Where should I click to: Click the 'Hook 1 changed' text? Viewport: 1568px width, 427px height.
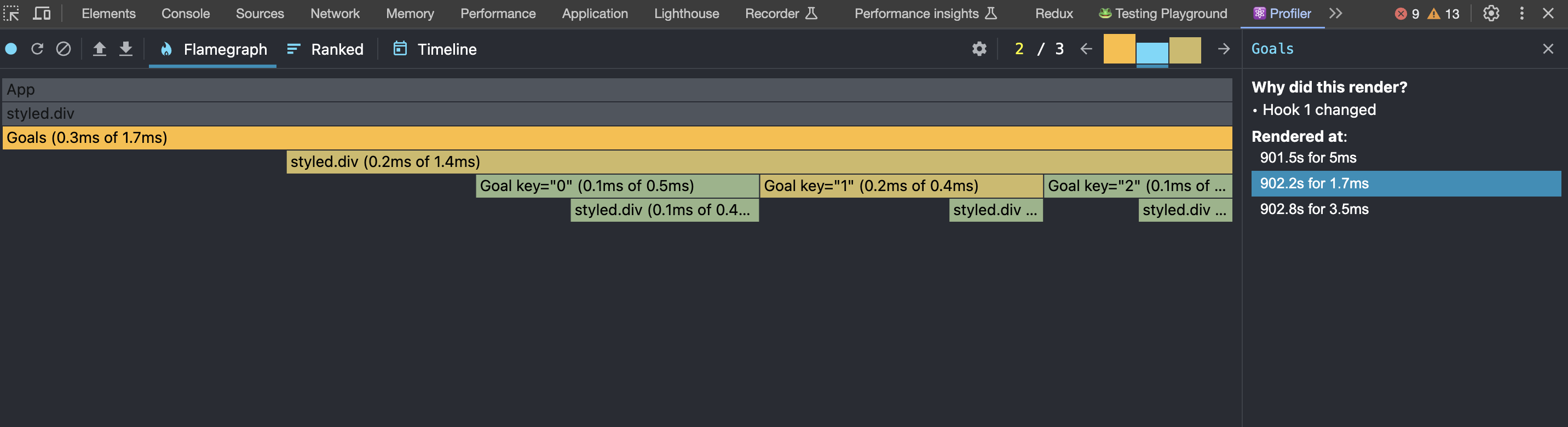click(1318, 109)
